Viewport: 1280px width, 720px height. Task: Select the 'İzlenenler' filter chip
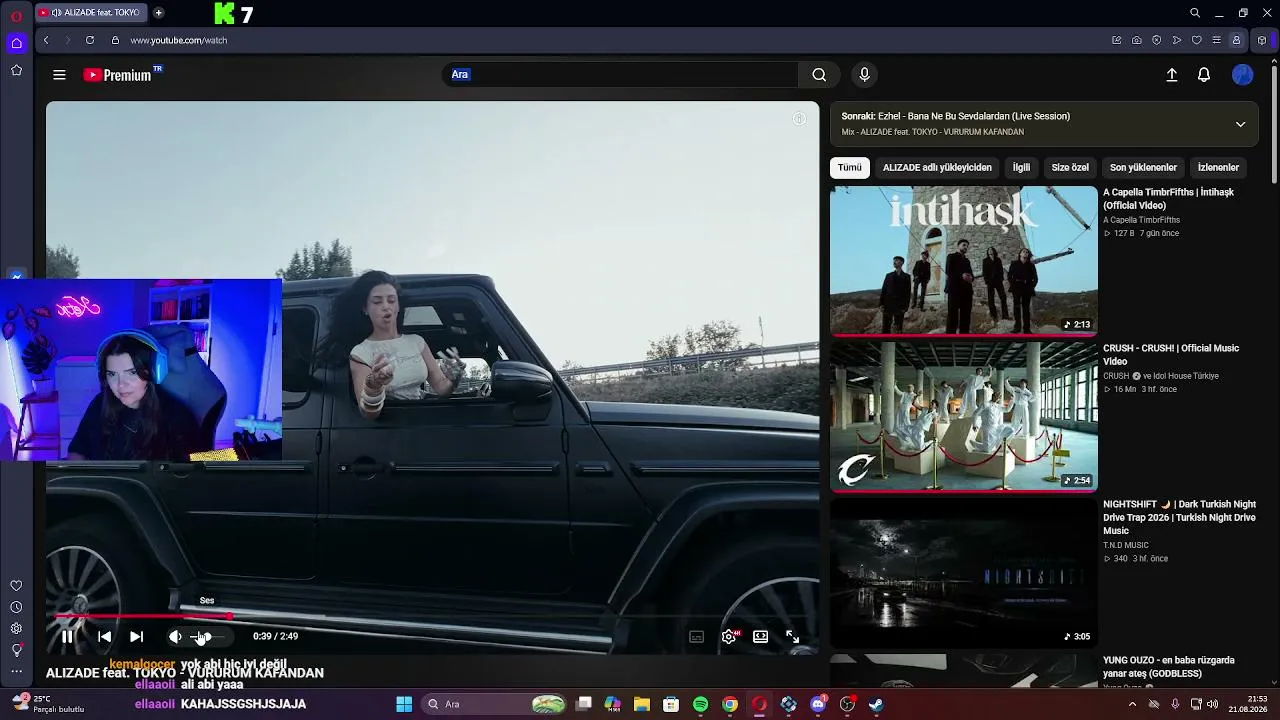[x=1218, y=168]
